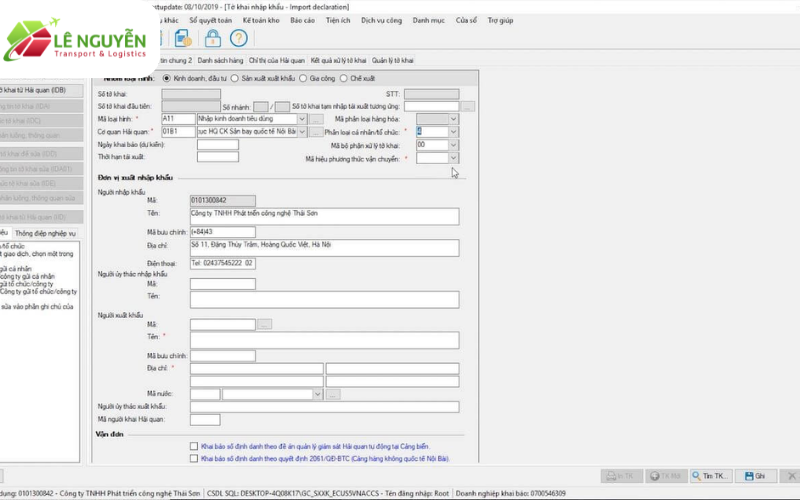
Task: Click browse button beside Mã nước
Action: click(333, 394)
